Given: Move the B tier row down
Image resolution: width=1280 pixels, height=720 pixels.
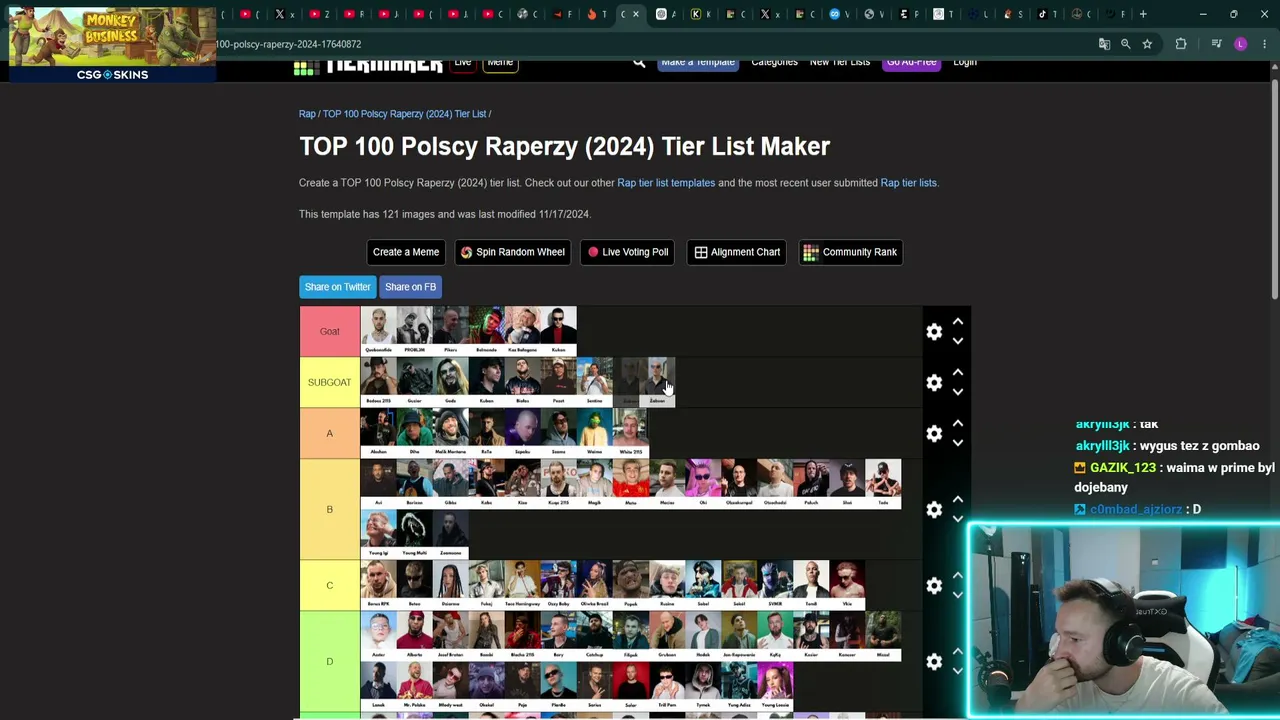Looking at the screenshot, I should 958,519.
